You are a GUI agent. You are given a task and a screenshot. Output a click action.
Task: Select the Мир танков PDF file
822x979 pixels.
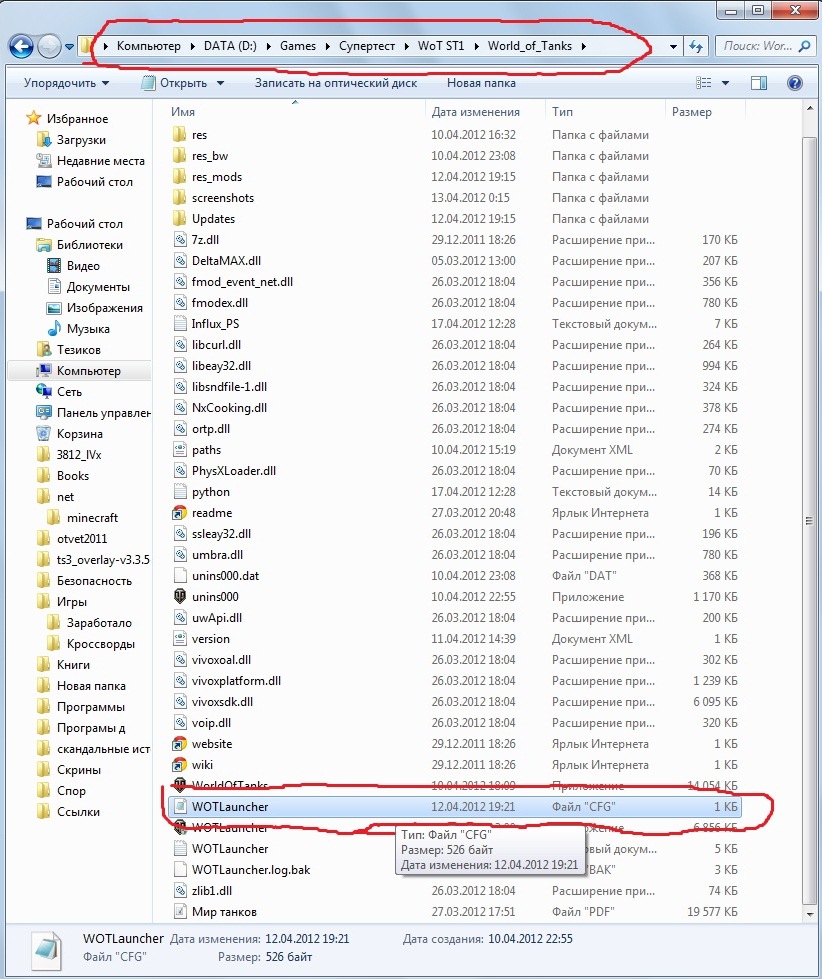(224, 912)
